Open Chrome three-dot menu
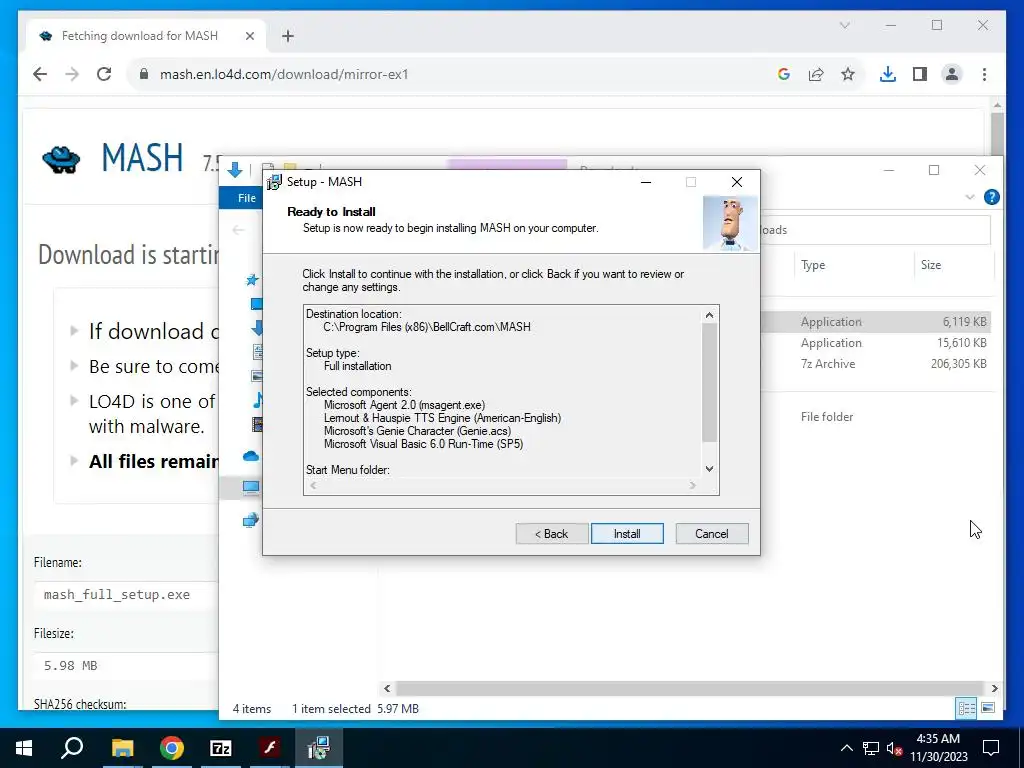Viewport: 1024px width, 768px height. coord(984,74)
